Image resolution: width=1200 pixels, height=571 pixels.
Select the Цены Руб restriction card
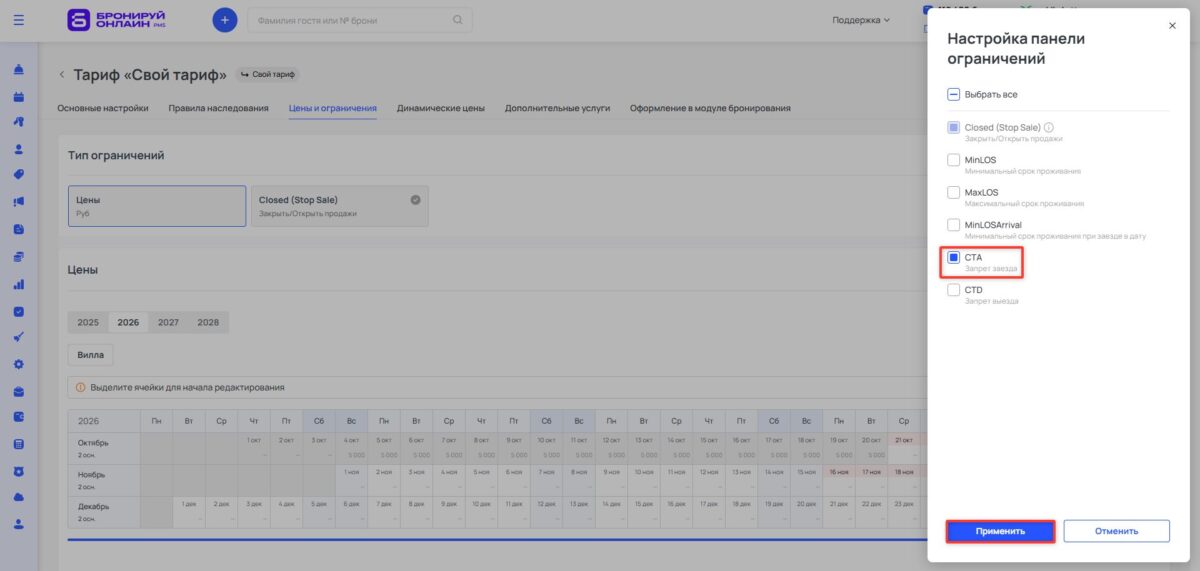point(157,206)
